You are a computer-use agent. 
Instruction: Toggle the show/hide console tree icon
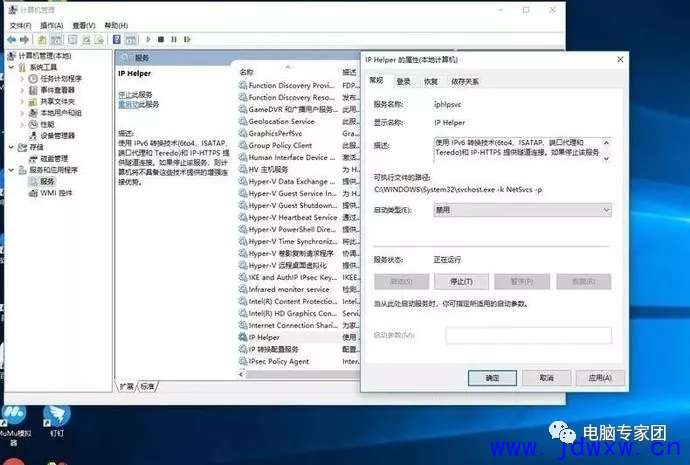point(56,40)
